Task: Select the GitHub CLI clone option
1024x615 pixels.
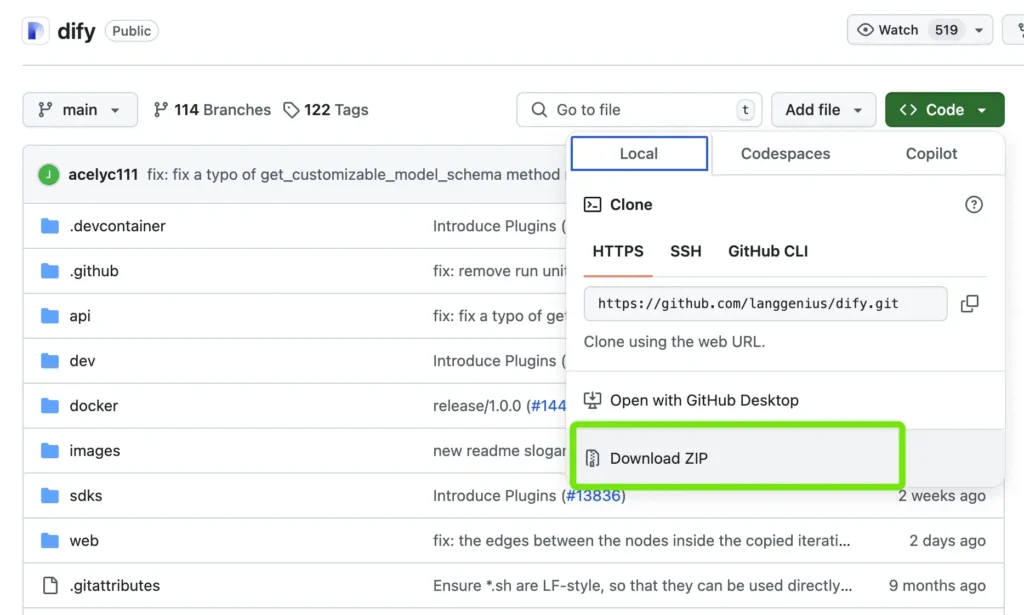Action: (x=767, y=251)
